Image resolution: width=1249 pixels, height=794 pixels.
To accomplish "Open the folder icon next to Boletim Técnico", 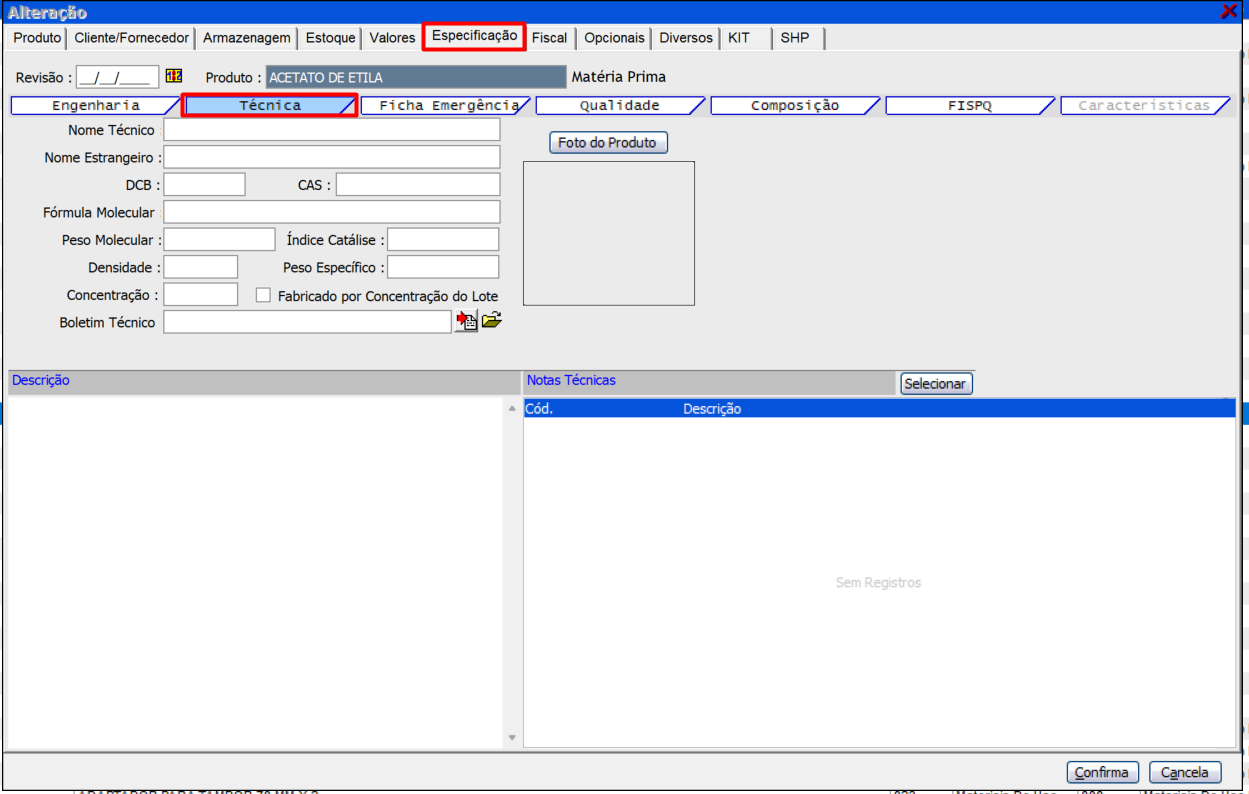I will (491, 321).
